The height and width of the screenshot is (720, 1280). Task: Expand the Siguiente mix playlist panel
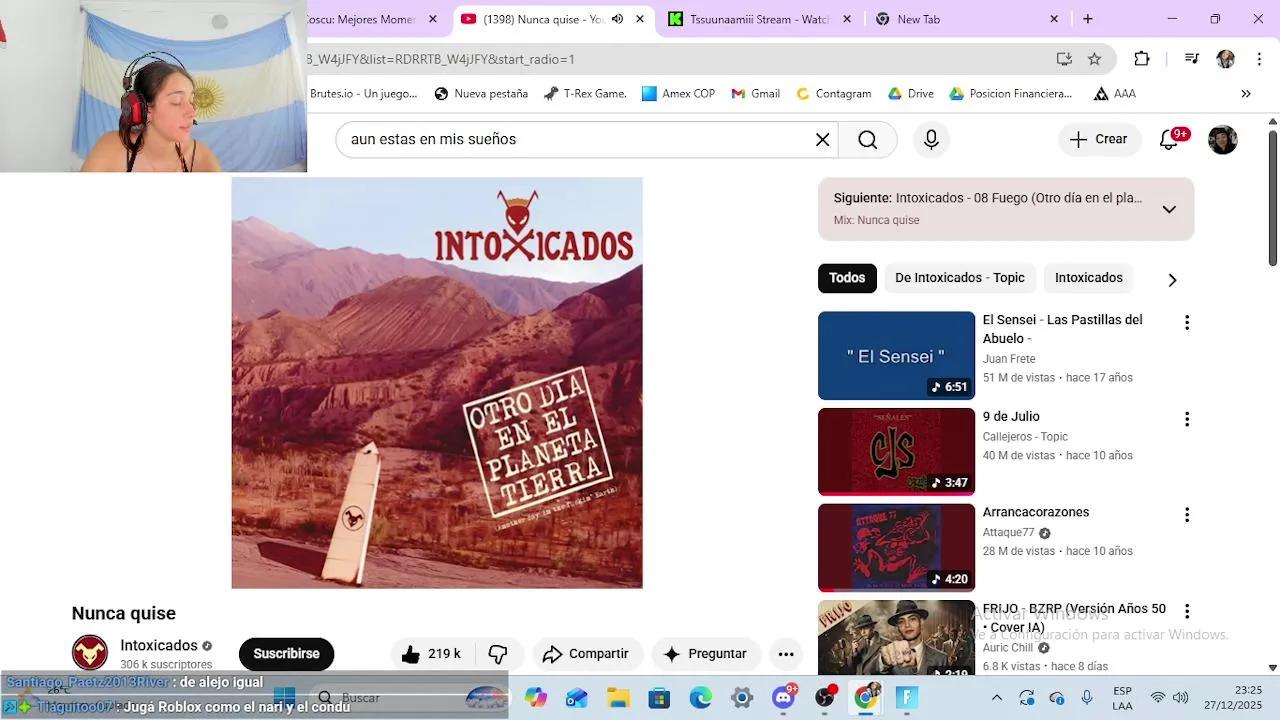coord(1169,209)
